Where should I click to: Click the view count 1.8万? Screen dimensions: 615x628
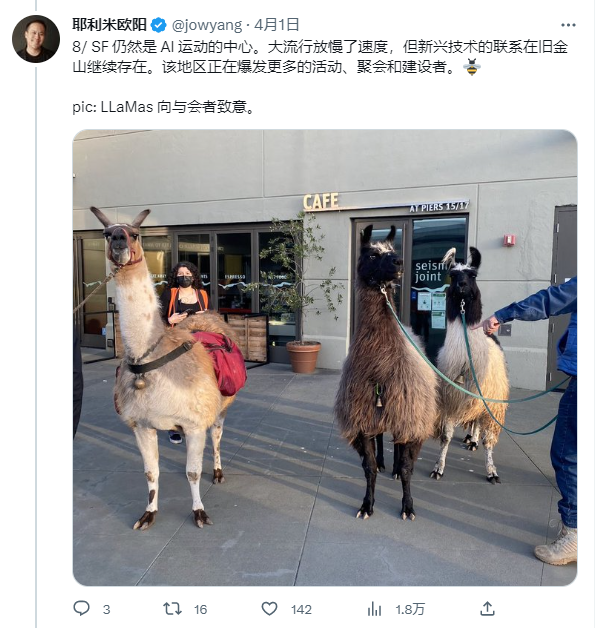click(x=410, y=610)
